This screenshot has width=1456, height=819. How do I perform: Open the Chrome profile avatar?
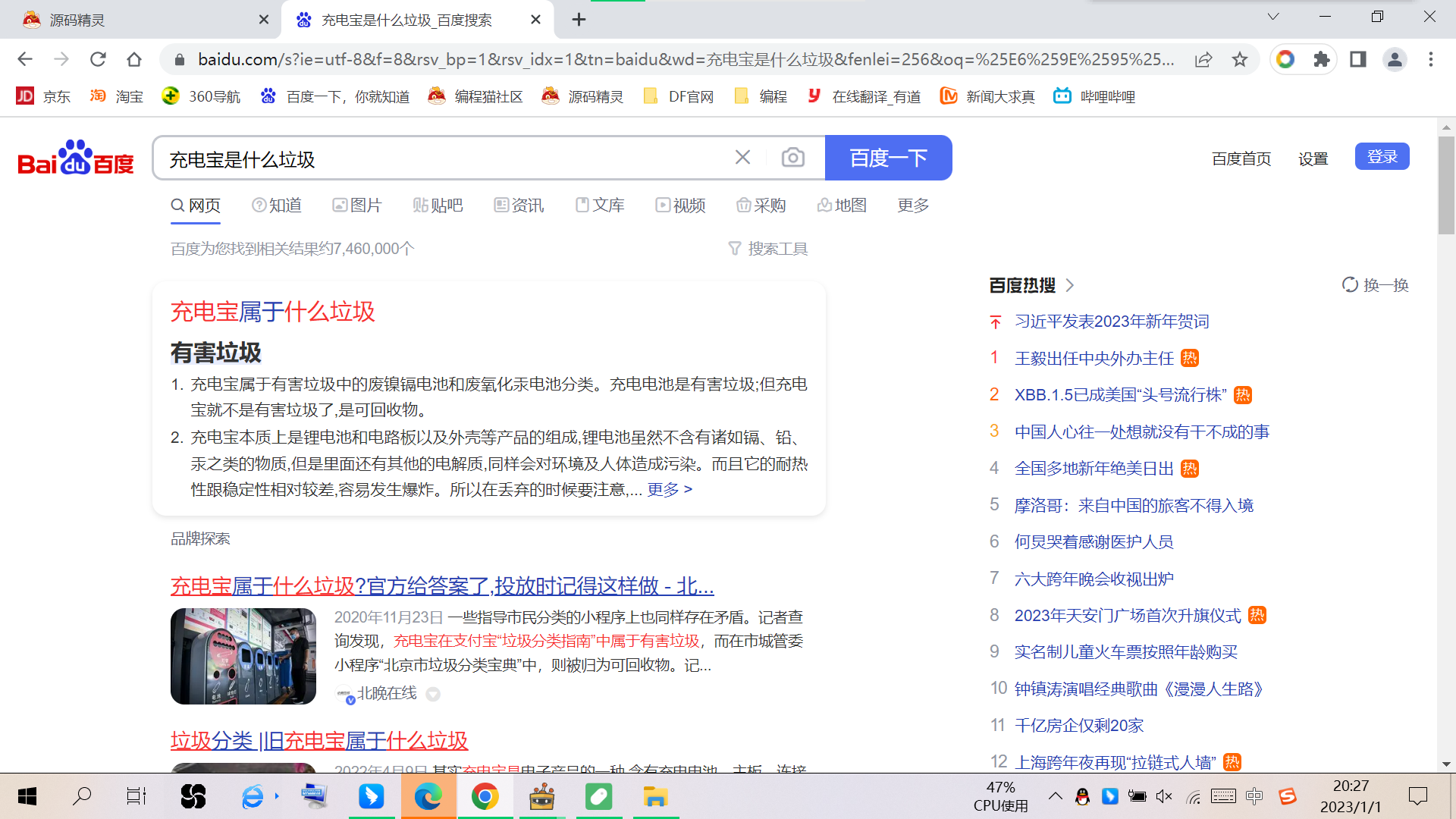[1395, 59]
